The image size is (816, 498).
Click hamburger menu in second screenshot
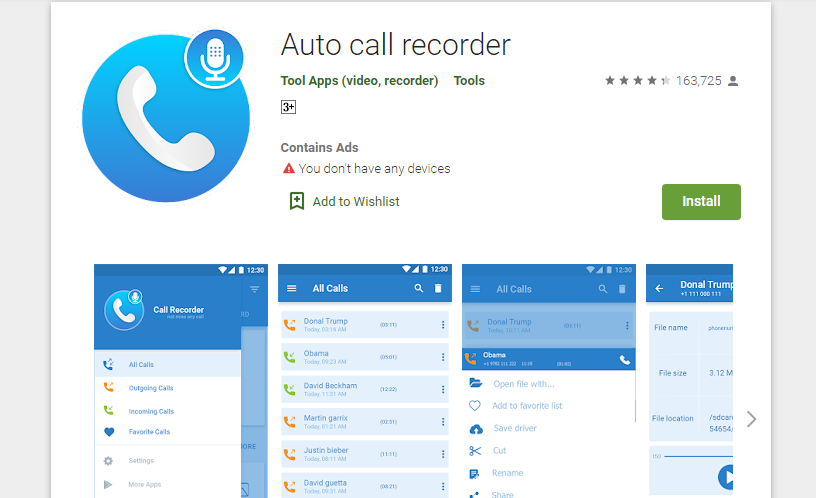(x=291, y=288)
